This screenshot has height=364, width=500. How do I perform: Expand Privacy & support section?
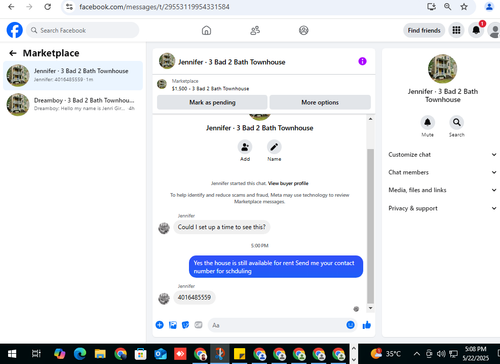(442, 208)
